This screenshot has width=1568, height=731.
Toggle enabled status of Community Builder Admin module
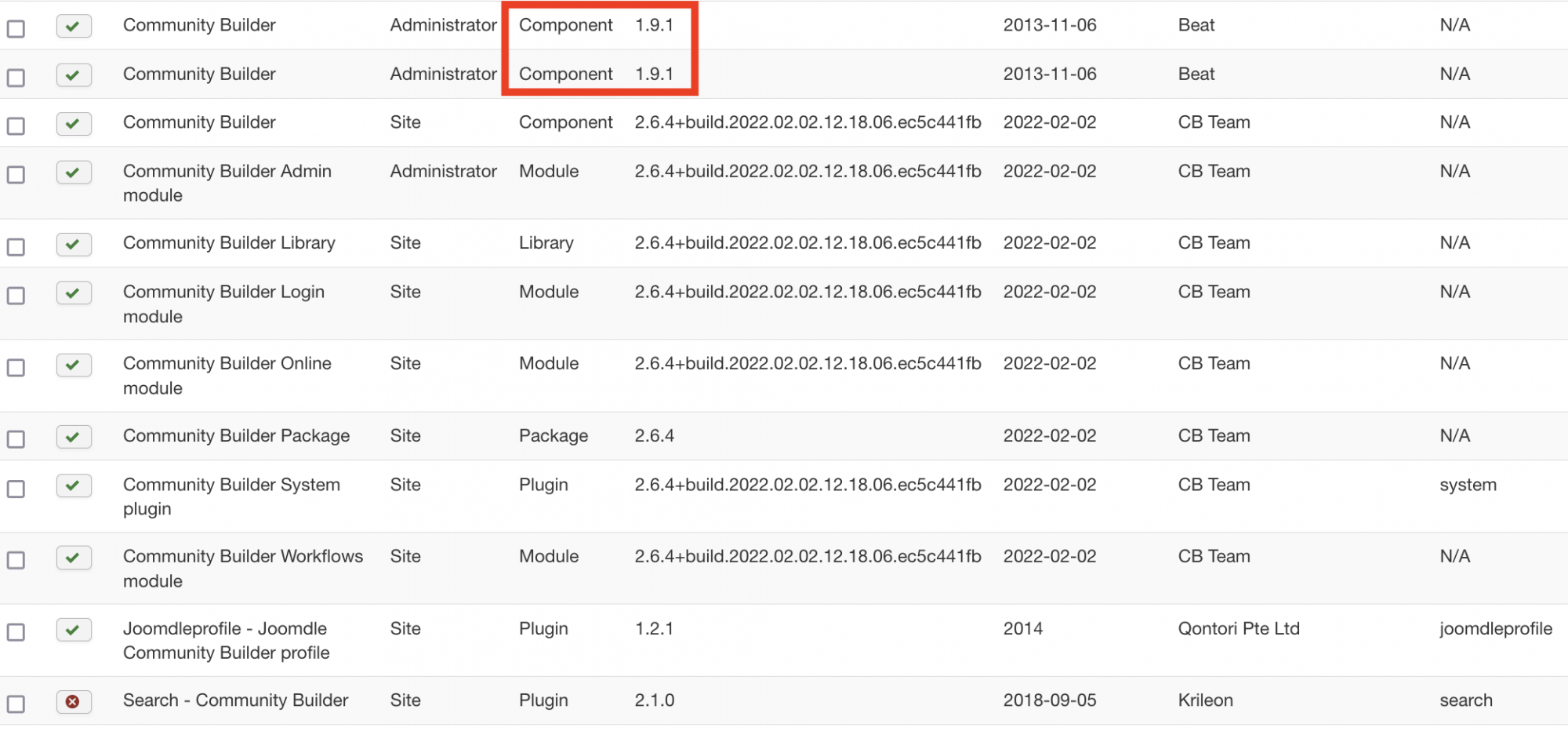click(x=74, y=172)
